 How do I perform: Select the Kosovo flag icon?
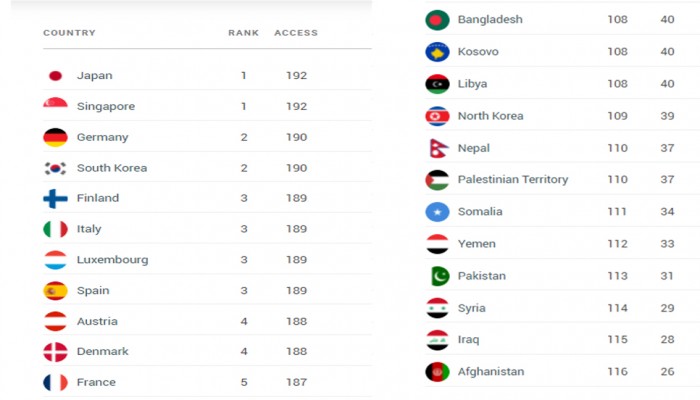438,52
